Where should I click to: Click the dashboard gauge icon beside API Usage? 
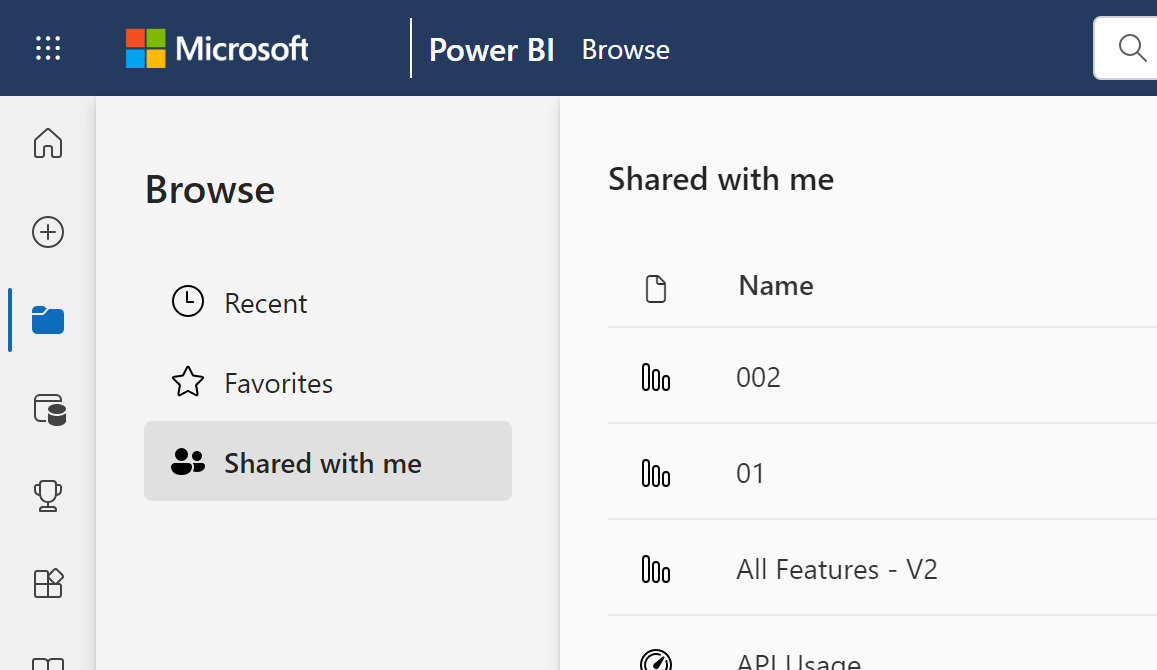click(x=655, y=658)
